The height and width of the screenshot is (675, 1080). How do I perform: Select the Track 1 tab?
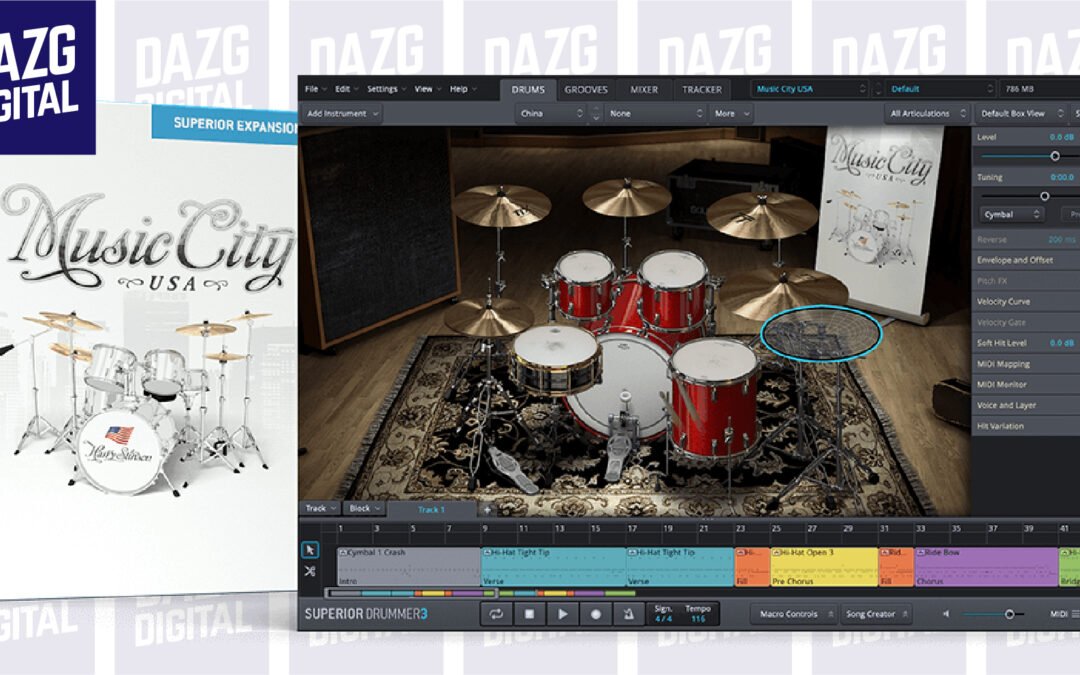(x=431, y=510)
